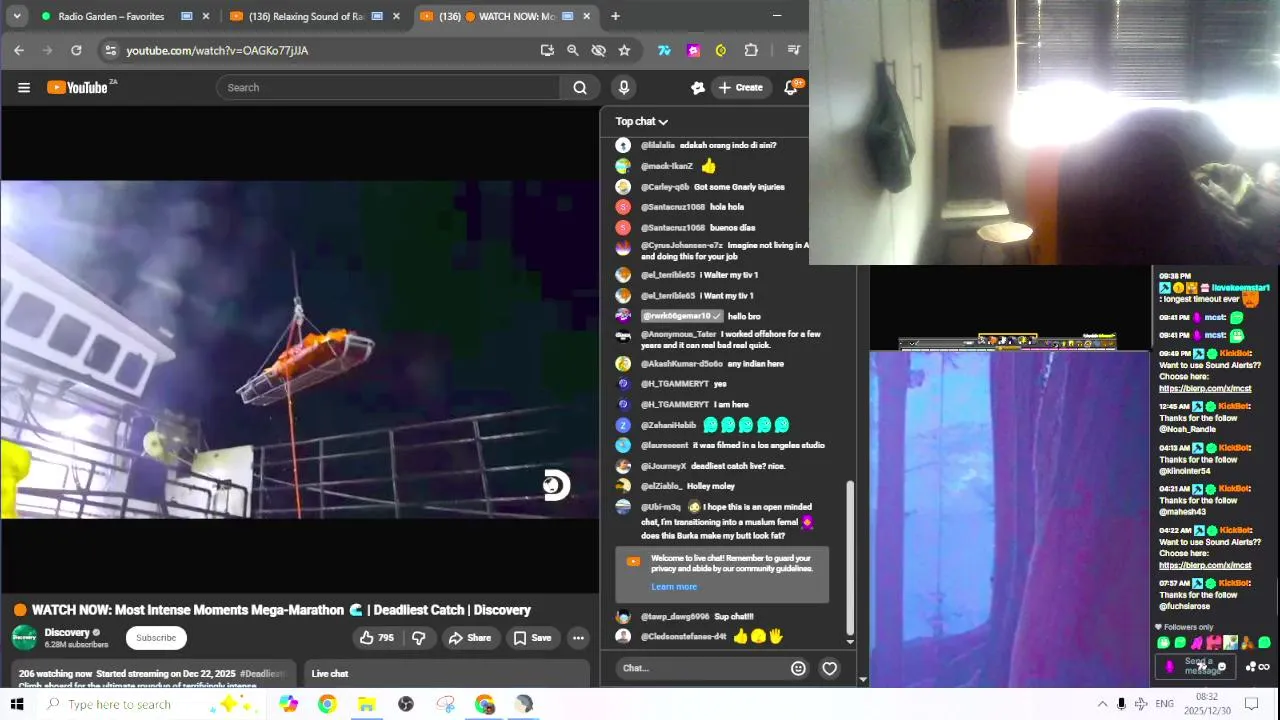The width and height of the screenshot is (1280, 720).
Task: Go back with browser back arrow
Action: (x=19, y=50)
